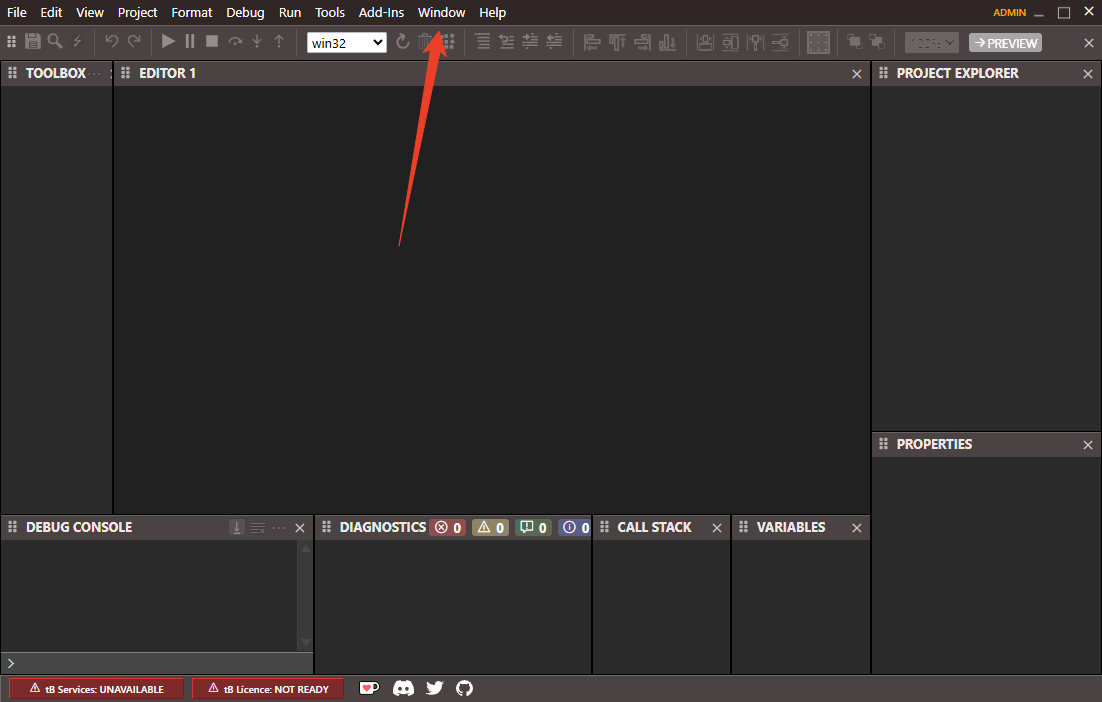Click the magnifier search icon in toolbar
The image size is (1102, 702).
pyautogui.click(x=55, y=42)
